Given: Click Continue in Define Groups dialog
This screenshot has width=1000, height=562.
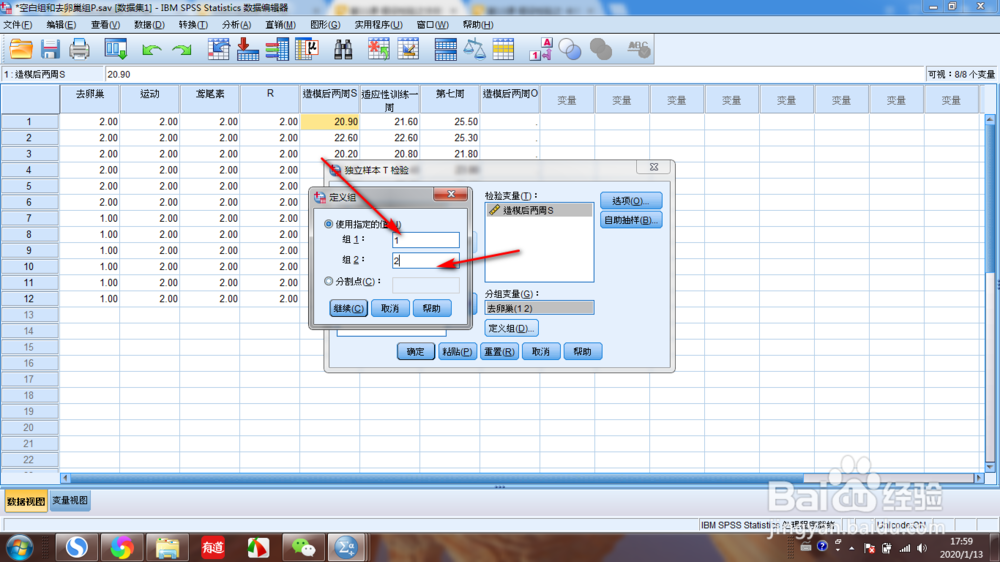Looking at the screenshot, I should [x=348, y=308].
